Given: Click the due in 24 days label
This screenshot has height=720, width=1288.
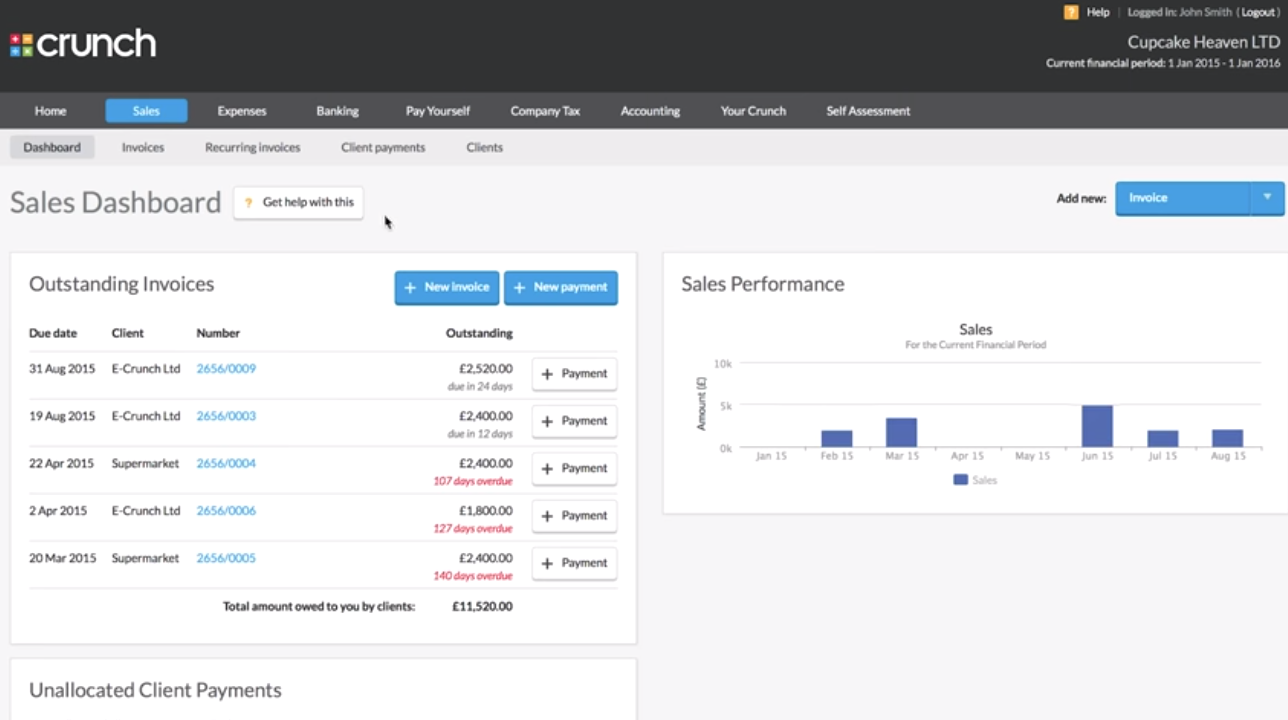Looking at the screenshot, I should [480, 386].
